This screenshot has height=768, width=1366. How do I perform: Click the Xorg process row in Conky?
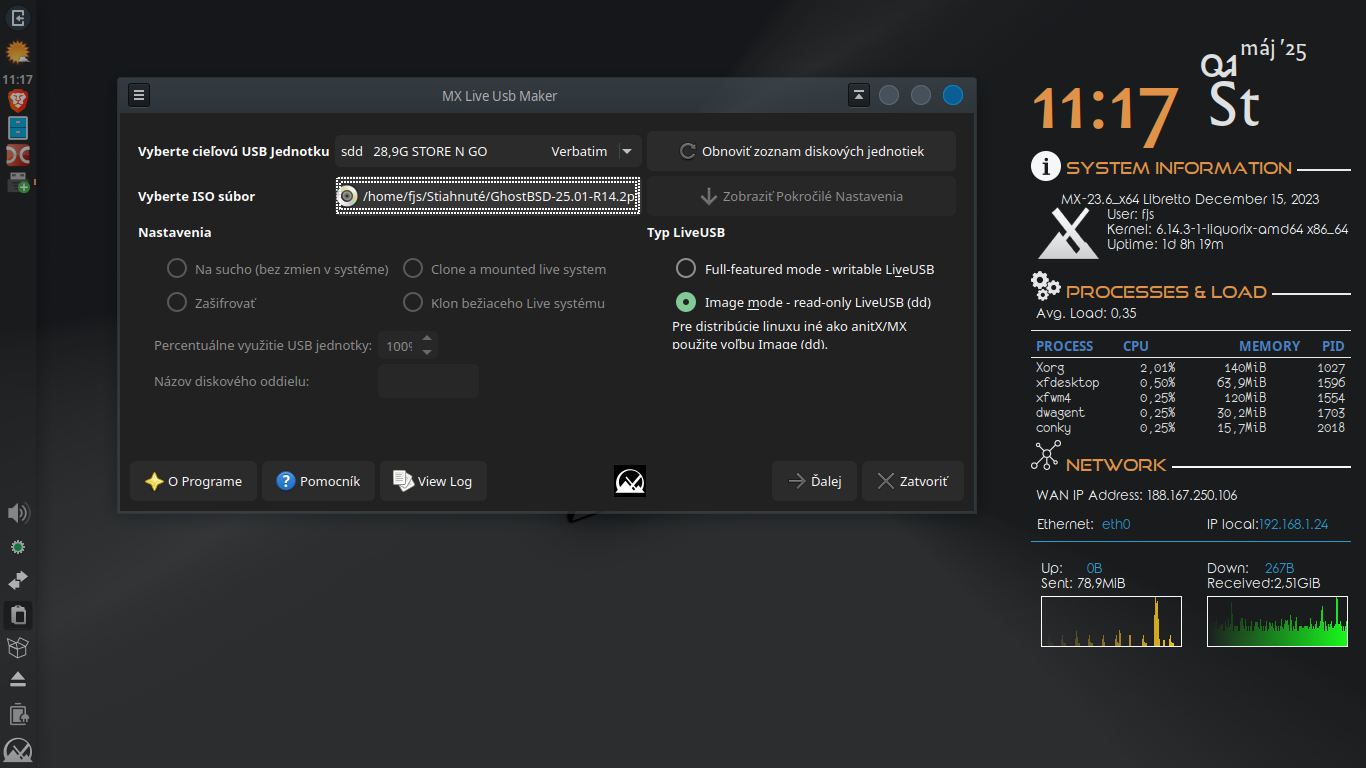coord(1190,367)
